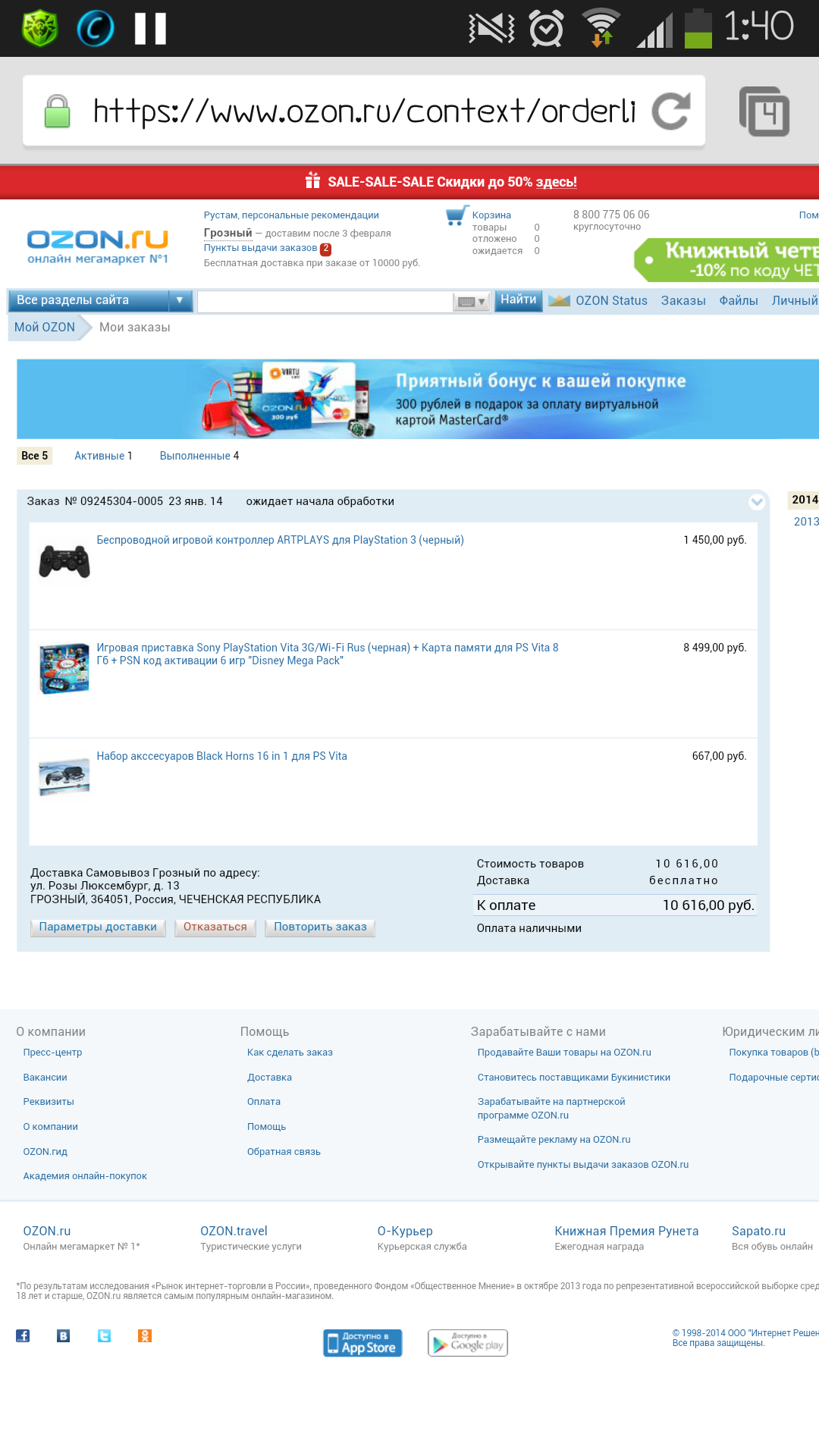Change the delivery city Грозный
819x1456 pixels.
click(227, 233)
